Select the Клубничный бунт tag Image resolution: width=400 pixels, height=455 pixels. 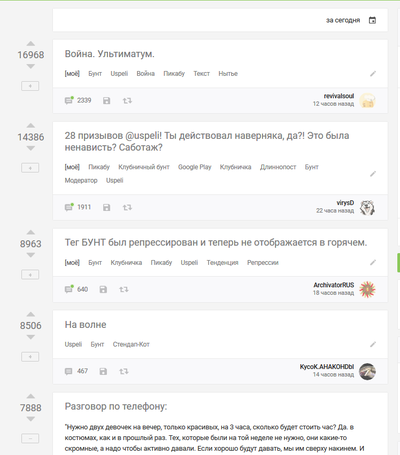click(x=144, y=167)
